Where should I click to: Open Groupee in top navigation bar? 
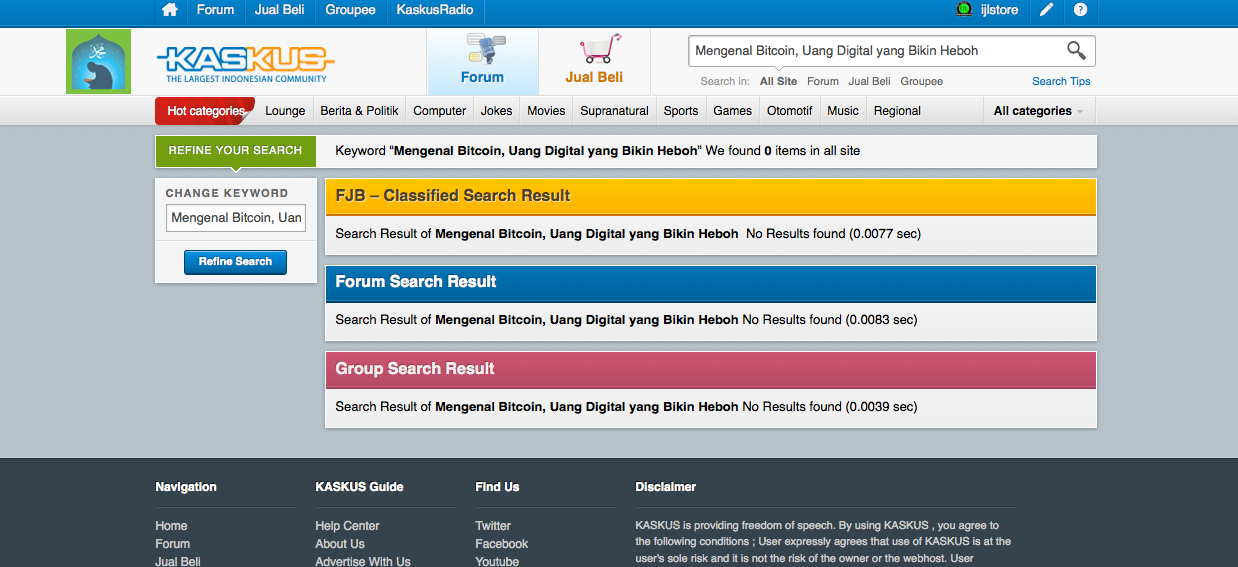pos(350,10)
